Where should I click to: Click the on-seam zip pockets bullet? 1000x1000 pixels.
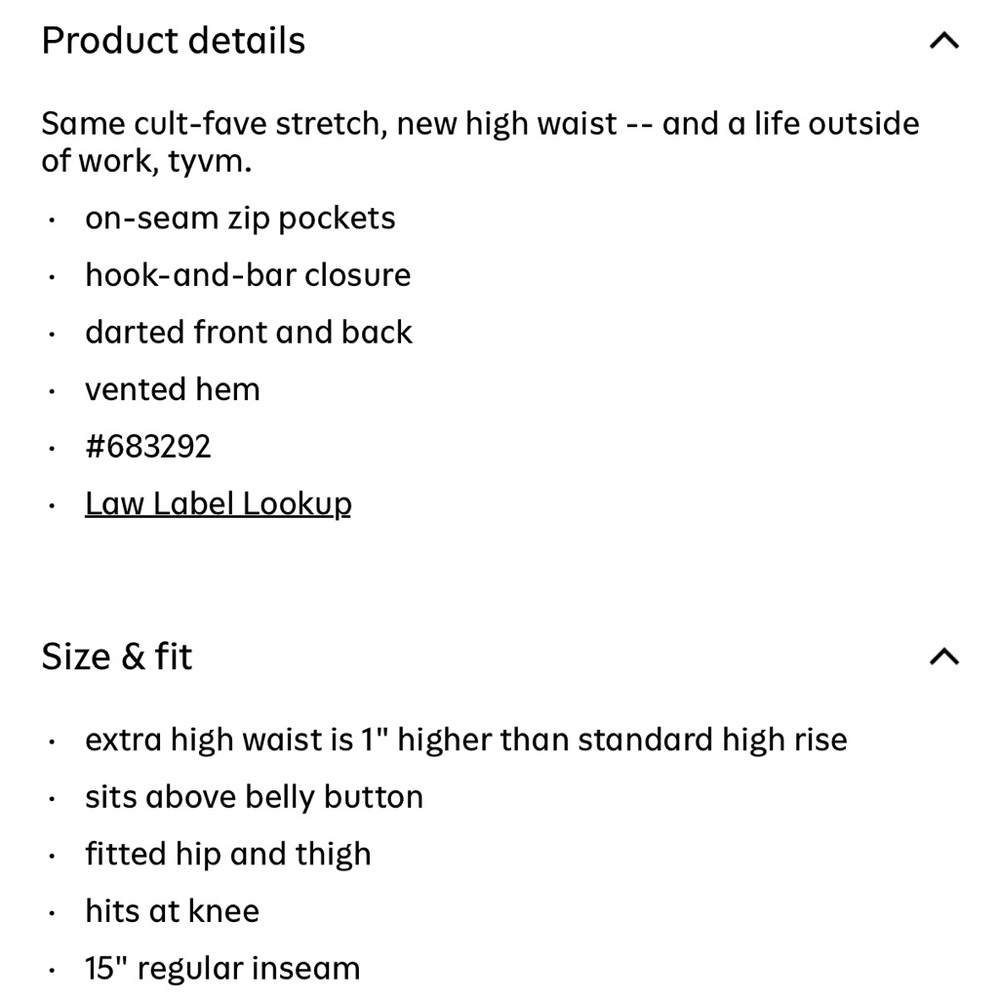pyautogui.click(x=240, y=219)
